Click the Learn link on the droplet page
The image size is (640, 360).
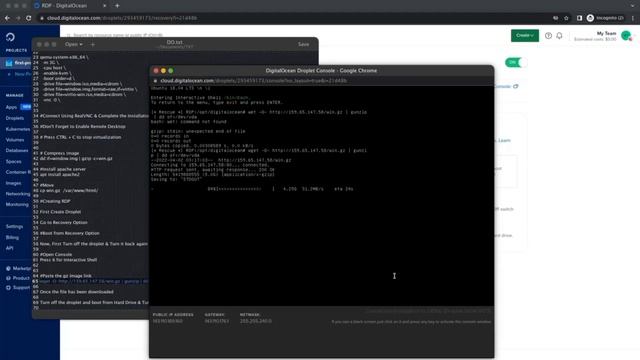click(x=504, y=140)
